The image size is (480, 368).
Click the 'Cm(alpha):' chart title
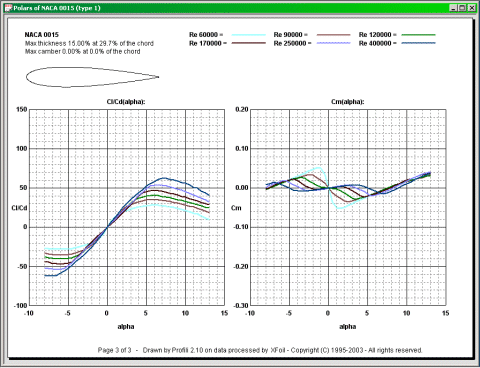(x=348, y=102)
